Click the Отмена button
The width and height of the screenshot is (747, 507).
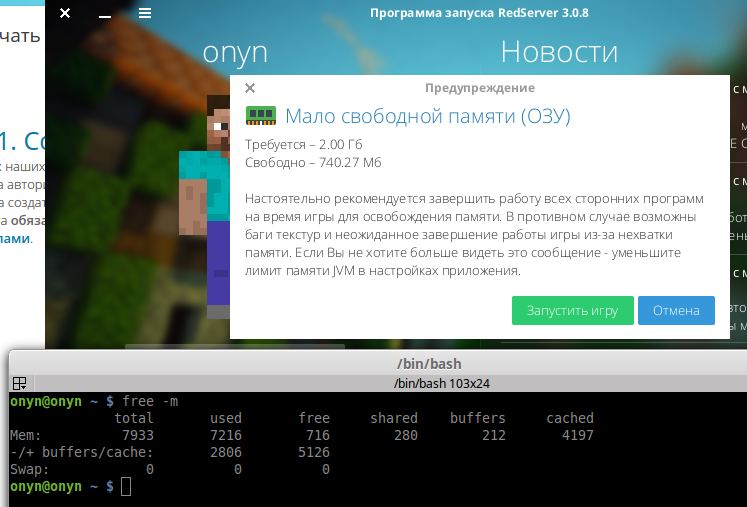(676, 310)
